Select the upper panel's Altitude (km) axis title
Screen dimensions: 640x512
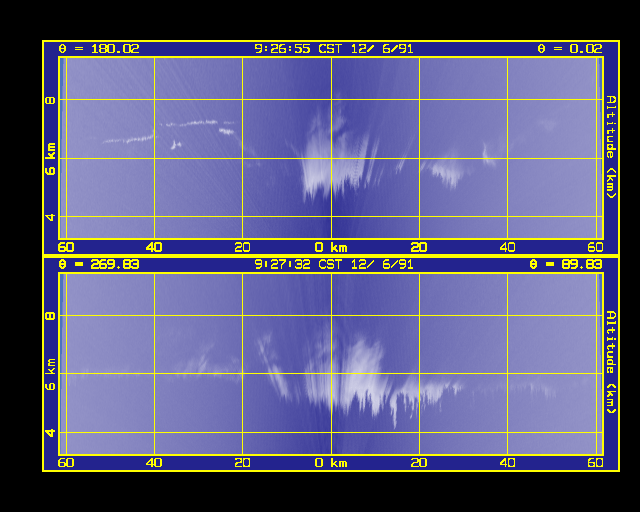pyautogui.click(x=611, y=147)
